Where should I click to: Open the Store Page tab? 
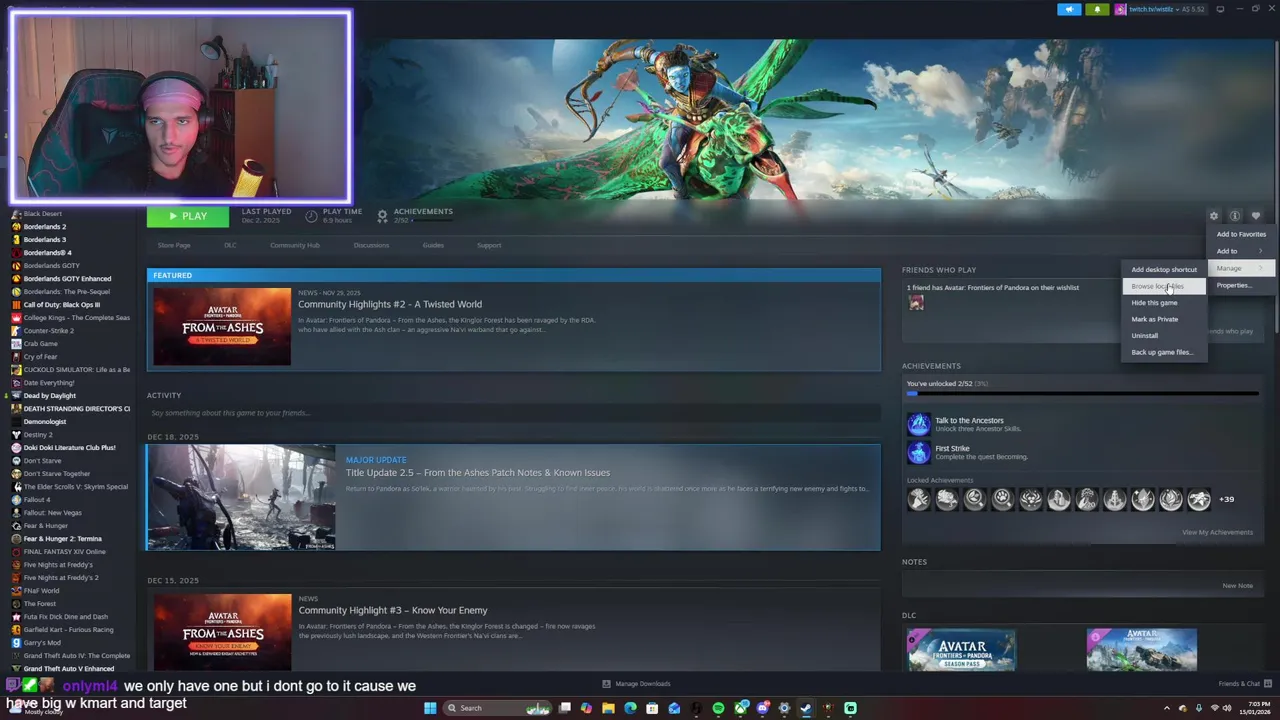pos(174,245)
